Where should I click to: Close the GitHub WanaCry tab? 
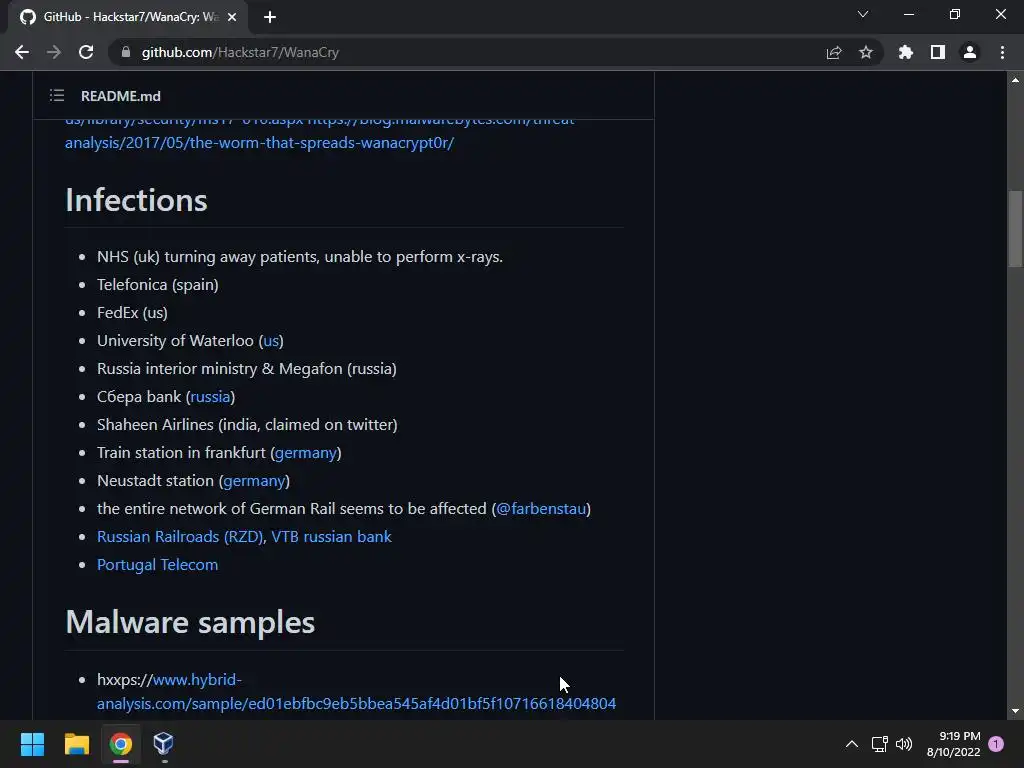[x=232, y=17]
